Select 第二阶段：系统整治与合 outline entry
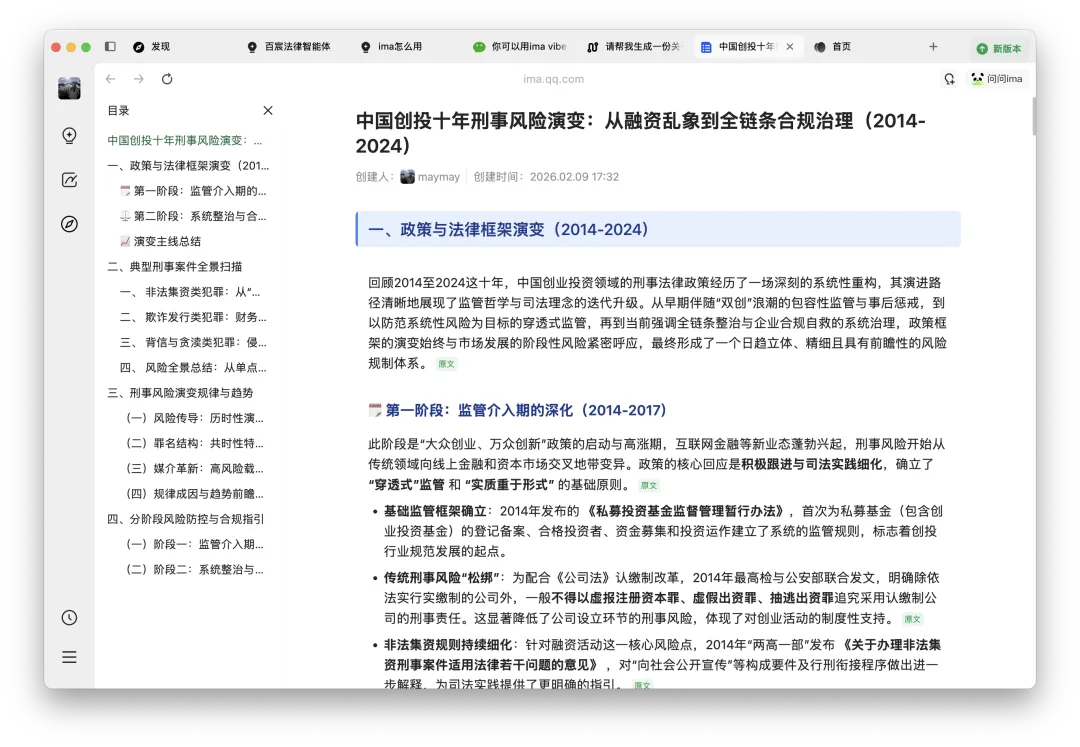Image resolution: width=1080 pixels, height=747 pixels. (x=193, y=216)
